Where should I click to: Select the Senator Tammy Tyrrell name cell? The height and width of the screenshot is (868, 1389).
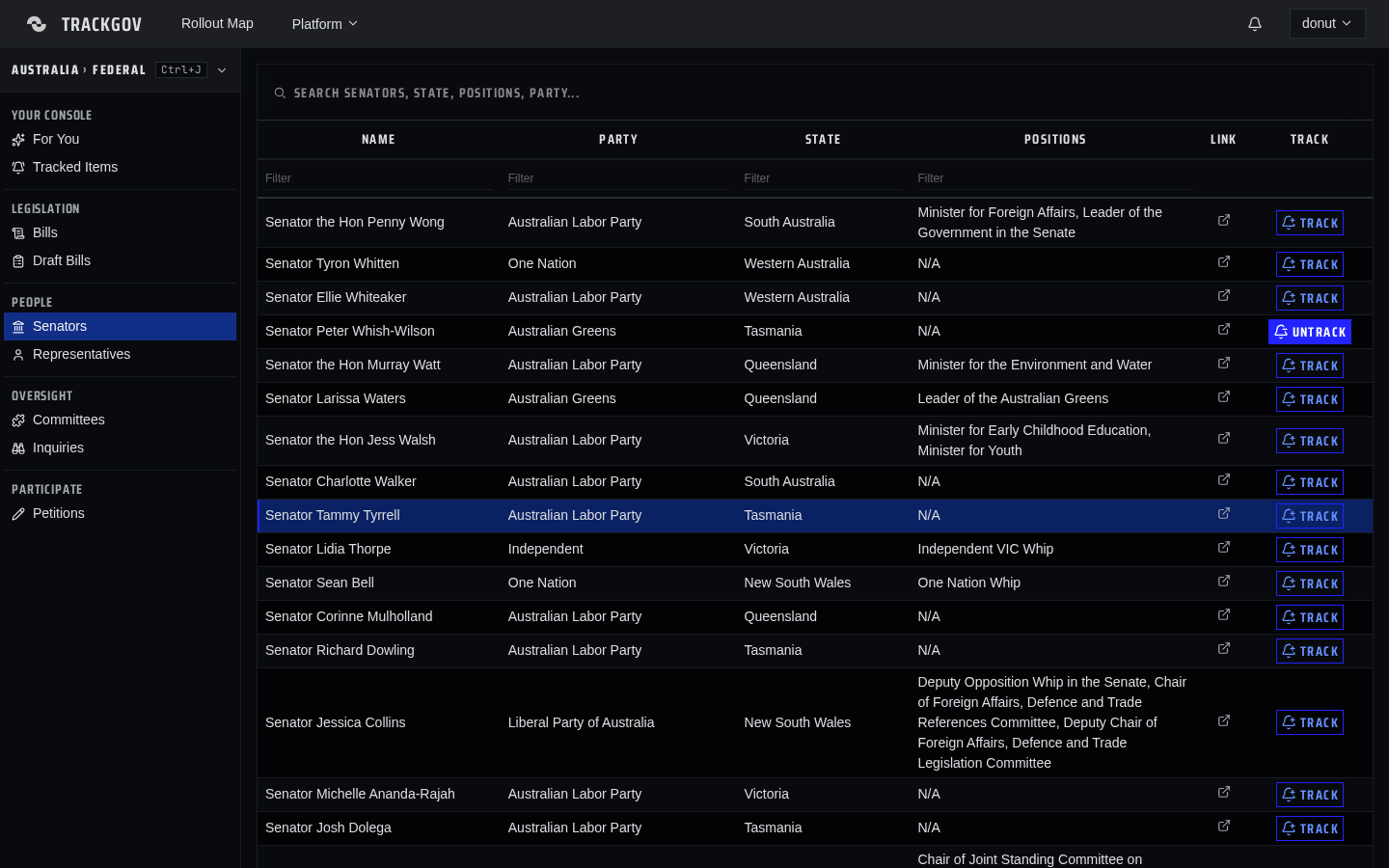(379, 516)
